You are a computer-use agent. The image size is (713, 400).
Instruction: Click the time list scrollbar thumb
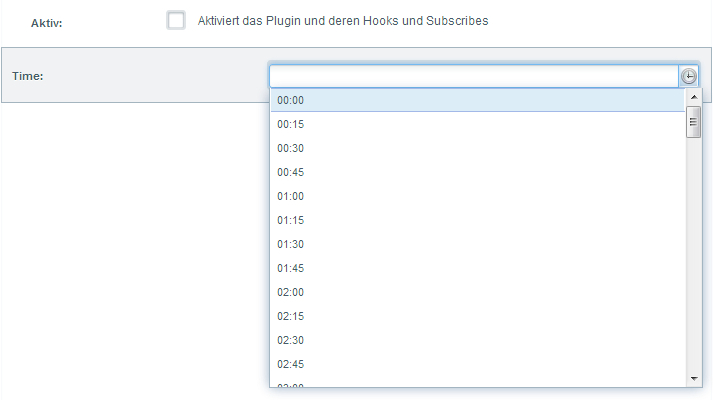click(x=693, y=121)
